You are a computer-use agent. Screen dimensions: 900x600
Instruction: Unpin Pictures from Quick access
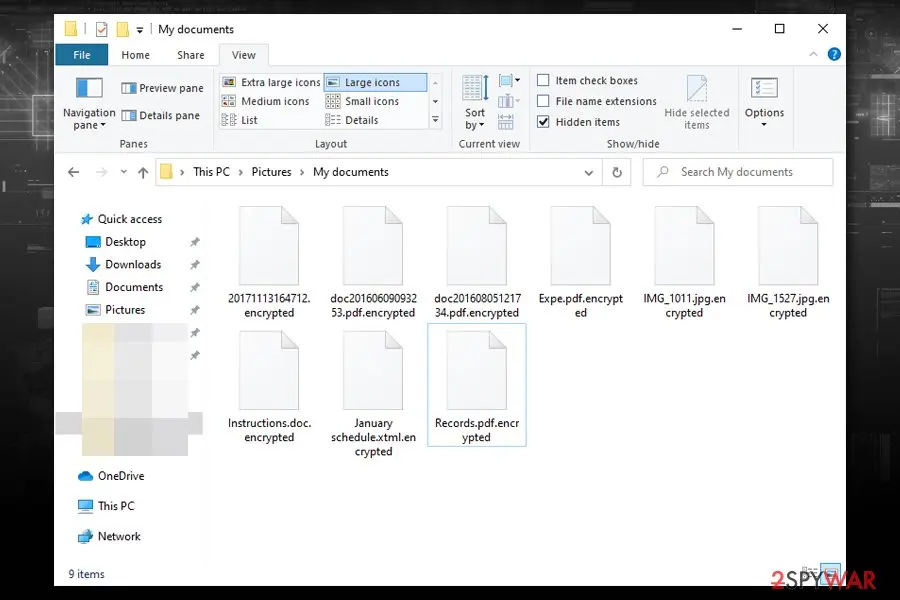click(x=195, y=310)
